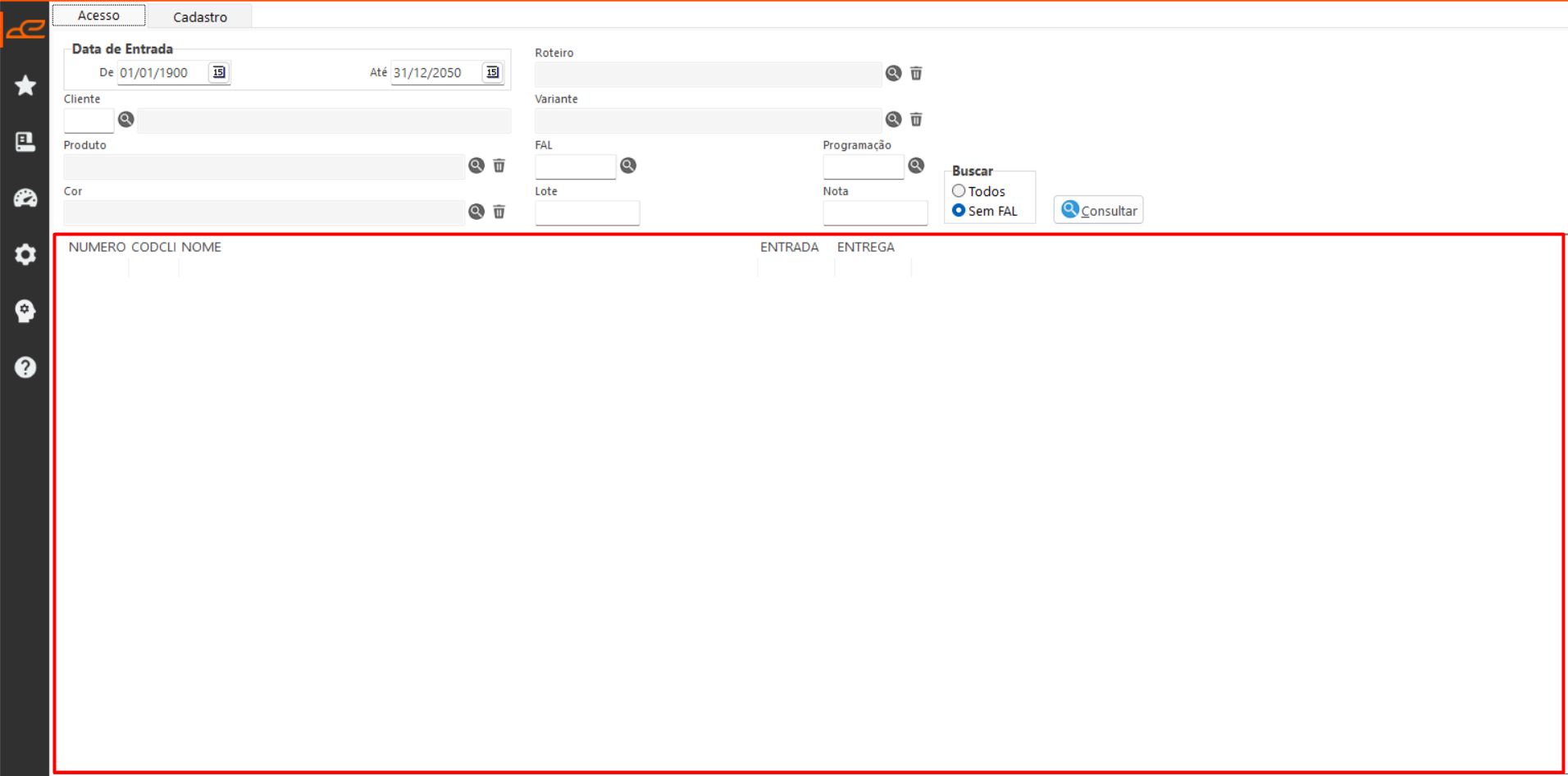Open the Cor lookup search icon
This screenshot has height=776, width=1568.
coord(476,212)
